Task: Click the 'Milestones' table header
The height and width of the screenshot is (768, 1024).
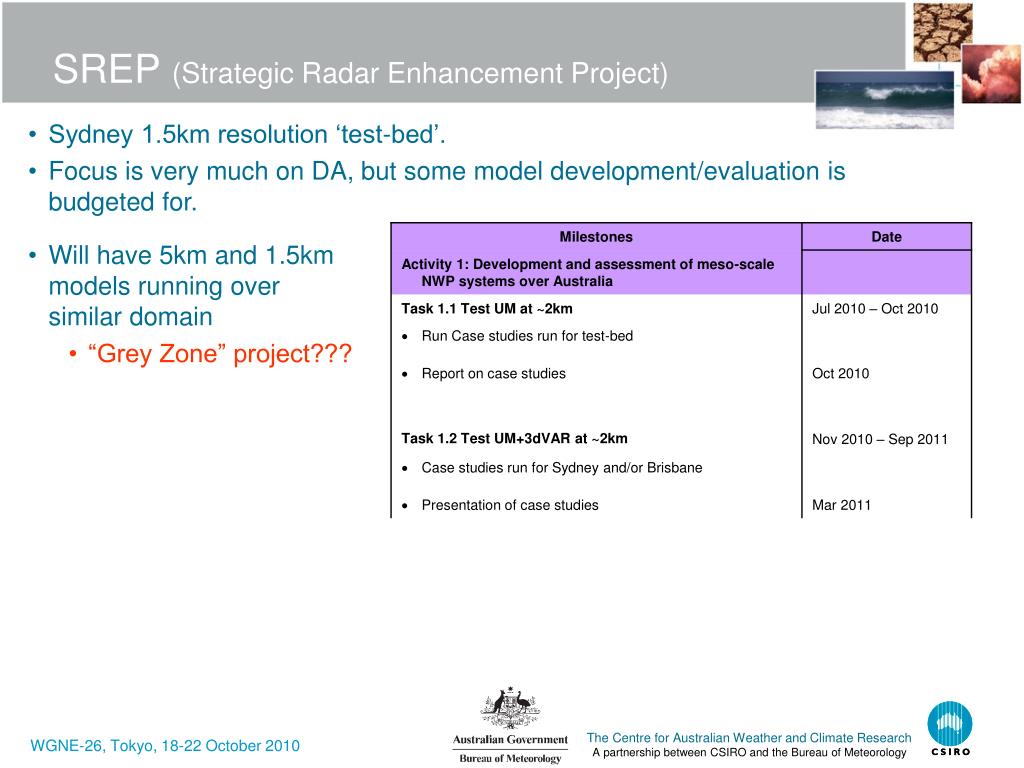Action: [x=596, y=237]
